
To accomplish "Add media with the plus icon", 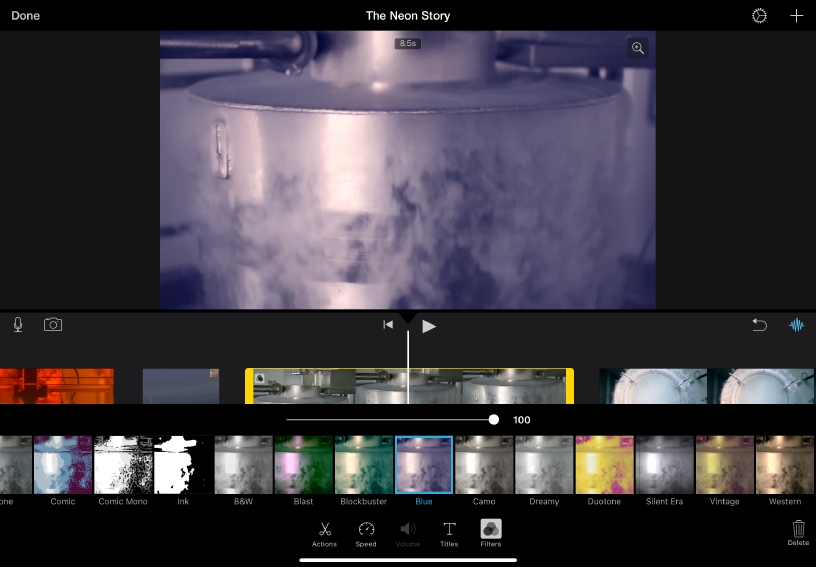I will [796, 16].
